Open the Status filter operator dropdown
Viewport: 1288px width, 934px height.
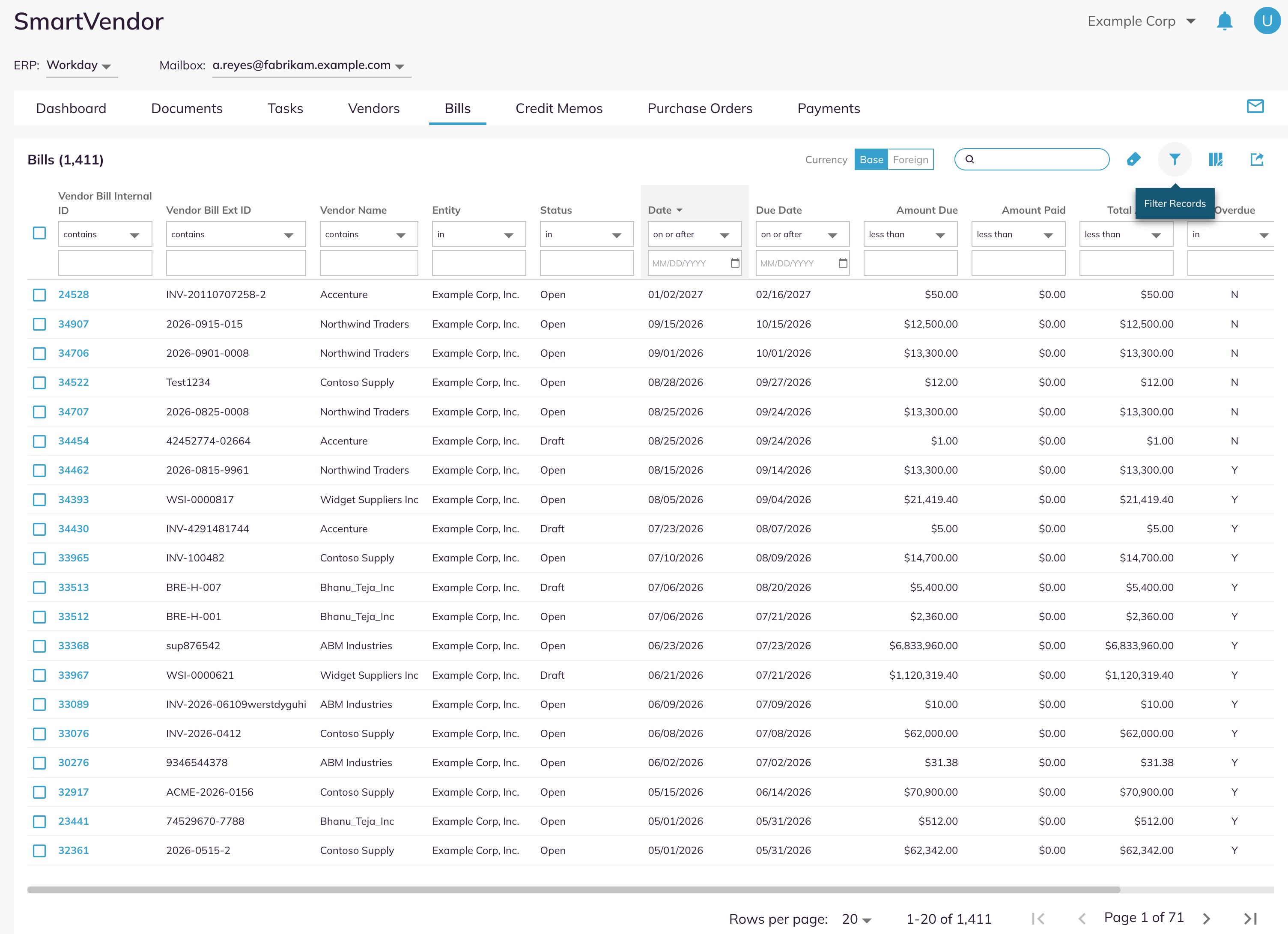click(587, 234)
